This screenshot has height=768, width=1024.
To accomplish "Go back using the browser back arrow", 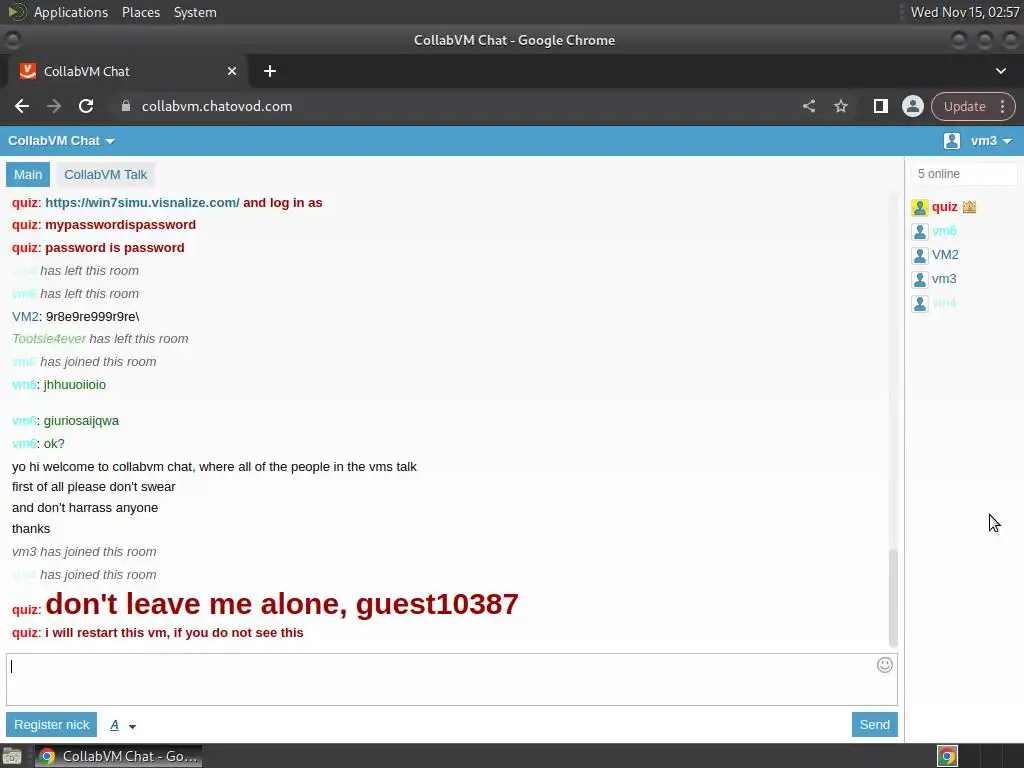I will click(22, 106).
